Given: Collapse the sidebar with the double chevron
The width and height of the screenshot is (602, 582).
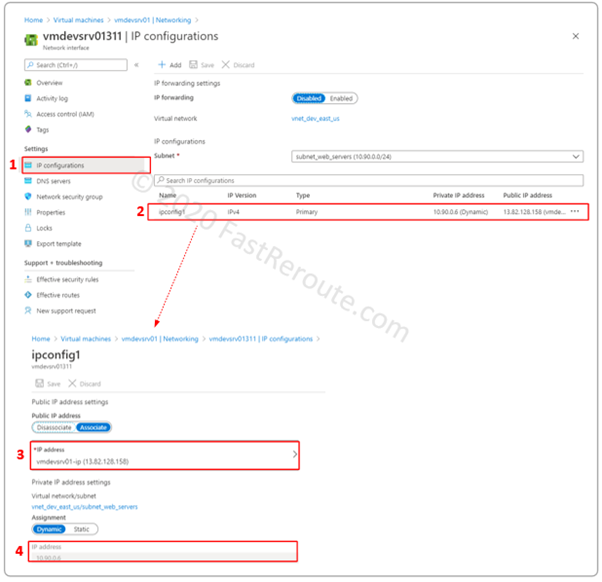Looking at the screenshot, I should pyautogui.click(x=136, y=65).
